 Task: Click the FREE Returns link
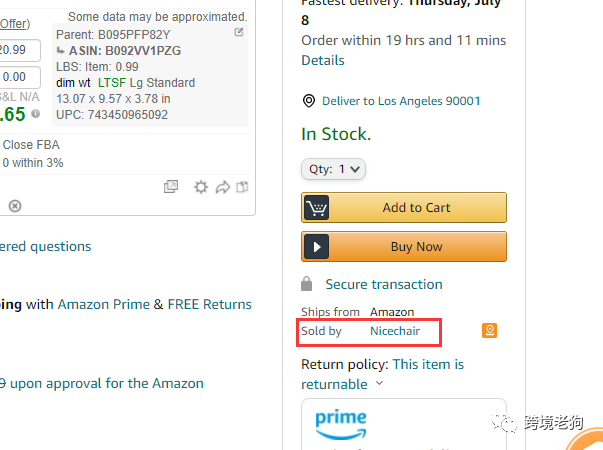point(209,304)
